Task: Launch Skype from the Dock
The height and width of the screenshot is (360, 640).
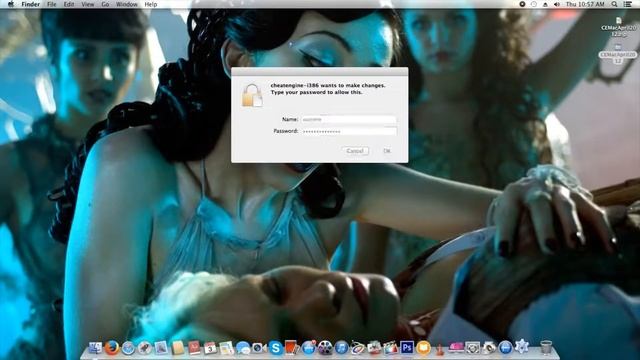Action: click(x=276, y=348)
